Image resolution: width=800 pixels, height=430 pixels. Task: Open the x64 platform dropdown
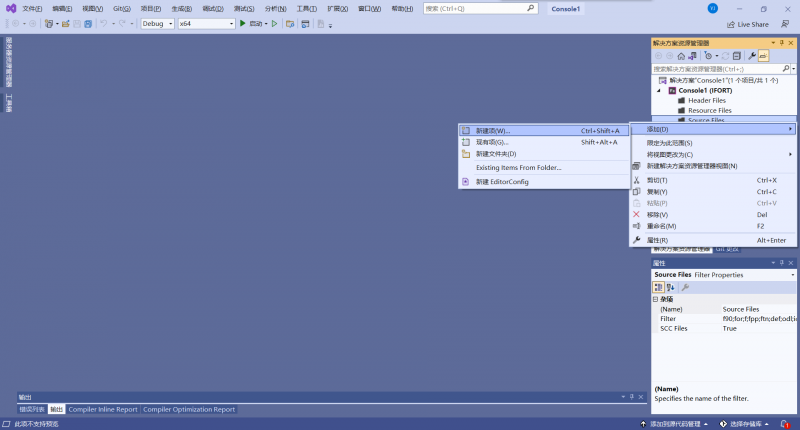tap(205, 23)
